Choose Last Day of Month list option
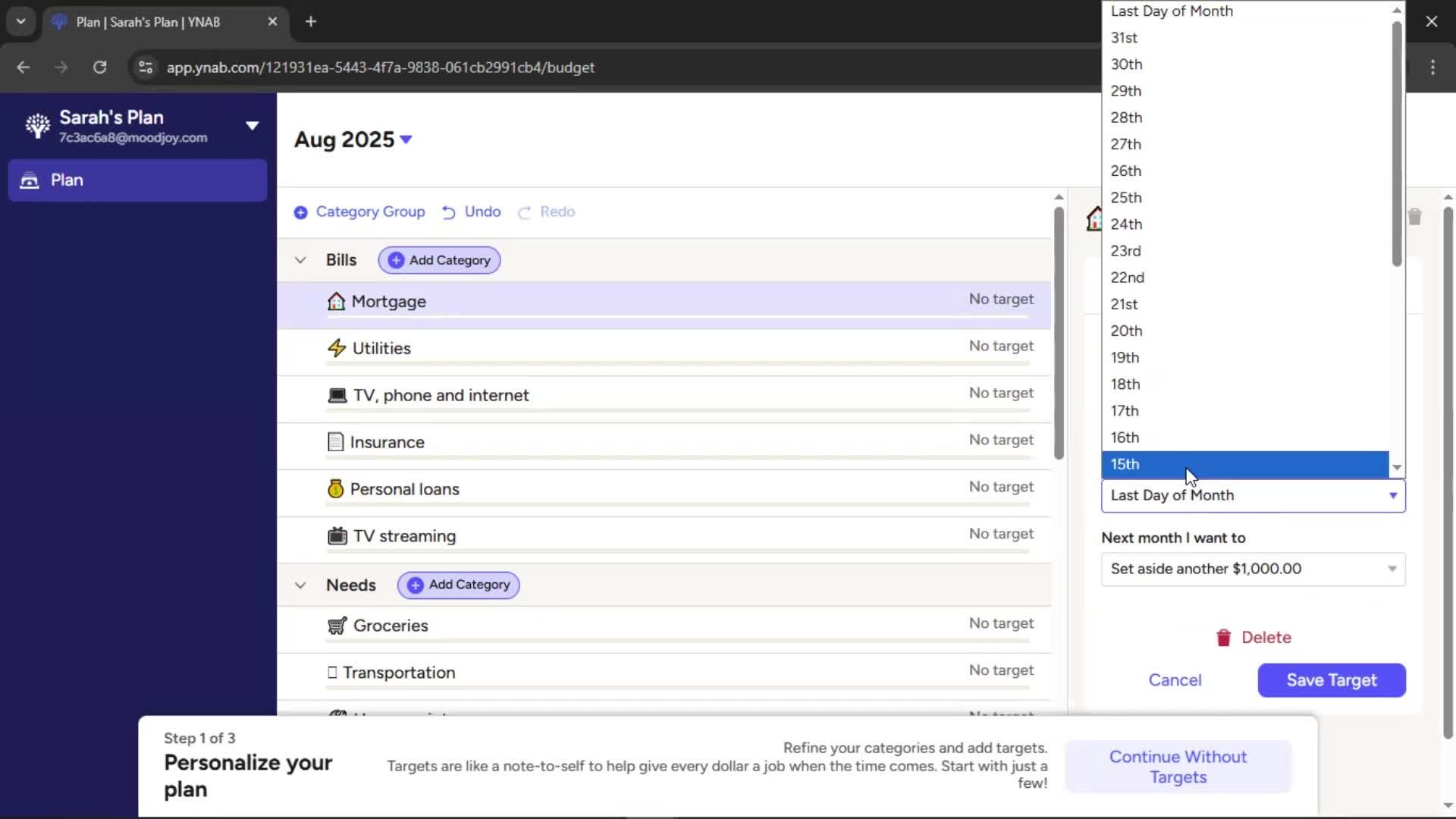The height and width of the screenshot is (819, 1456). (1245, 11)
